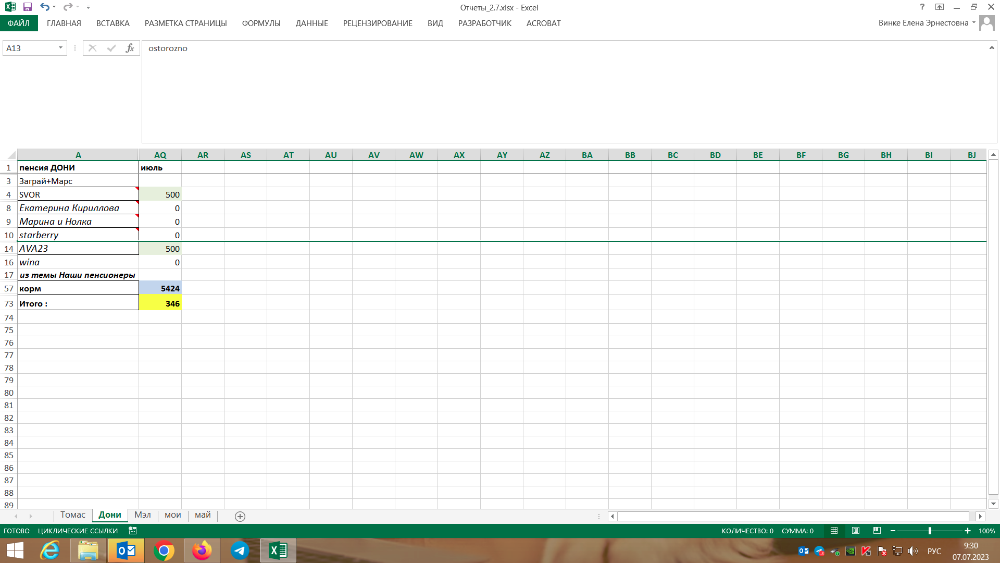The image size is (1000, 563).
Task: Add a new sheet with plus button
Action: (x=240, y=516)
